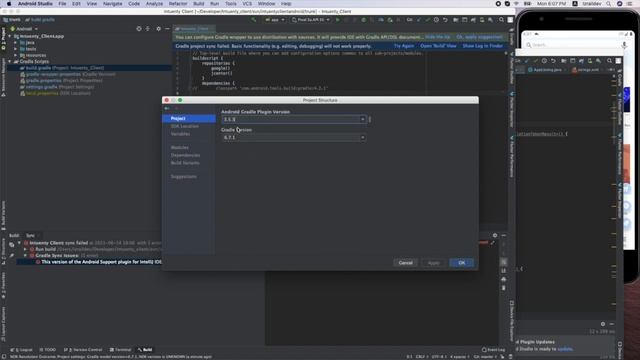Screen dimensions: 640x360
Task: Click microphone icon in emulator search bar
Action: click(x=624, y=45)
